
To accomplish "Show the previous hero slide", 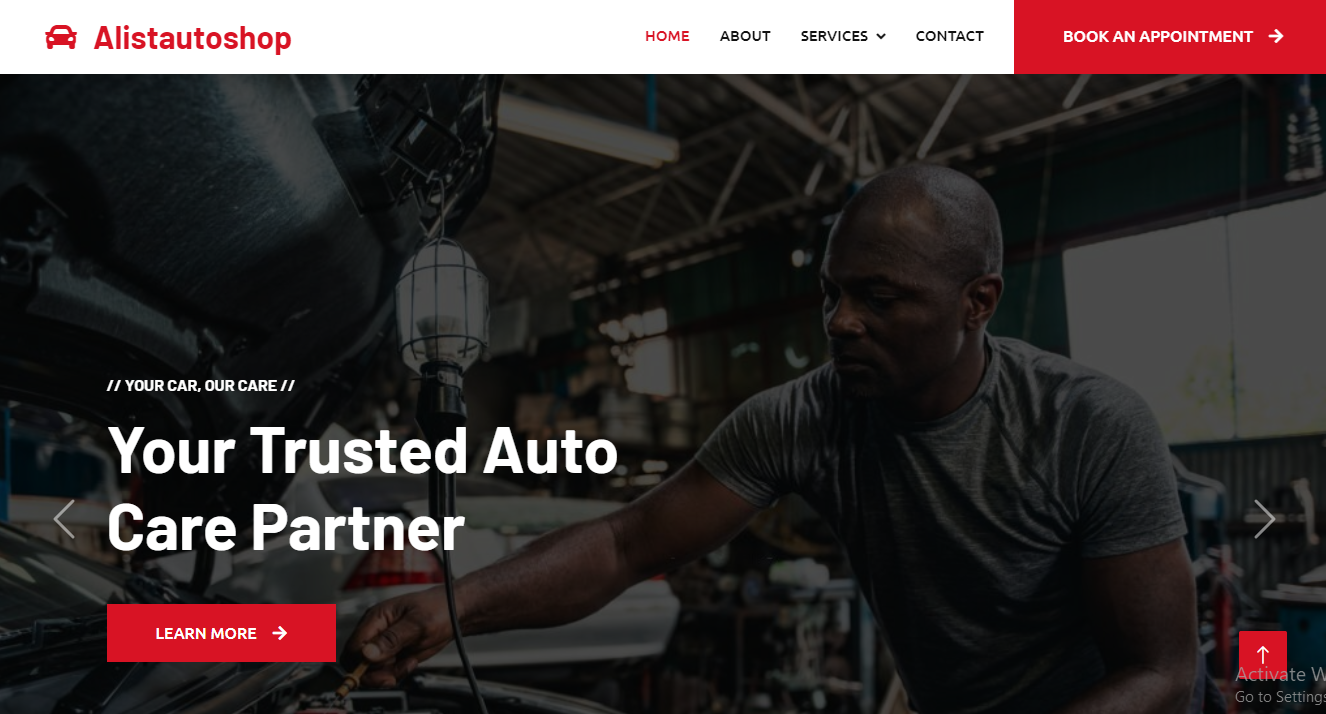I will pos(64,519).
